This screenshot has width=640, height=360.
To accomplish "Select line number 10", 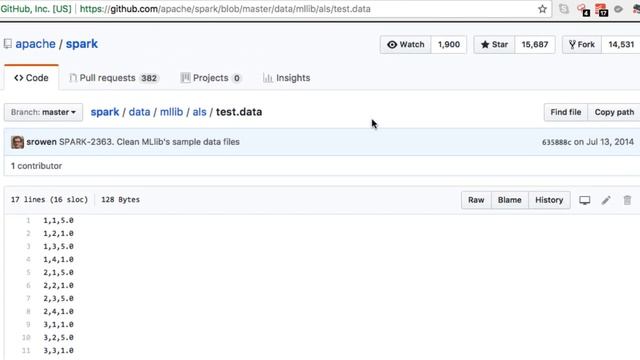I will click(26, 338).
